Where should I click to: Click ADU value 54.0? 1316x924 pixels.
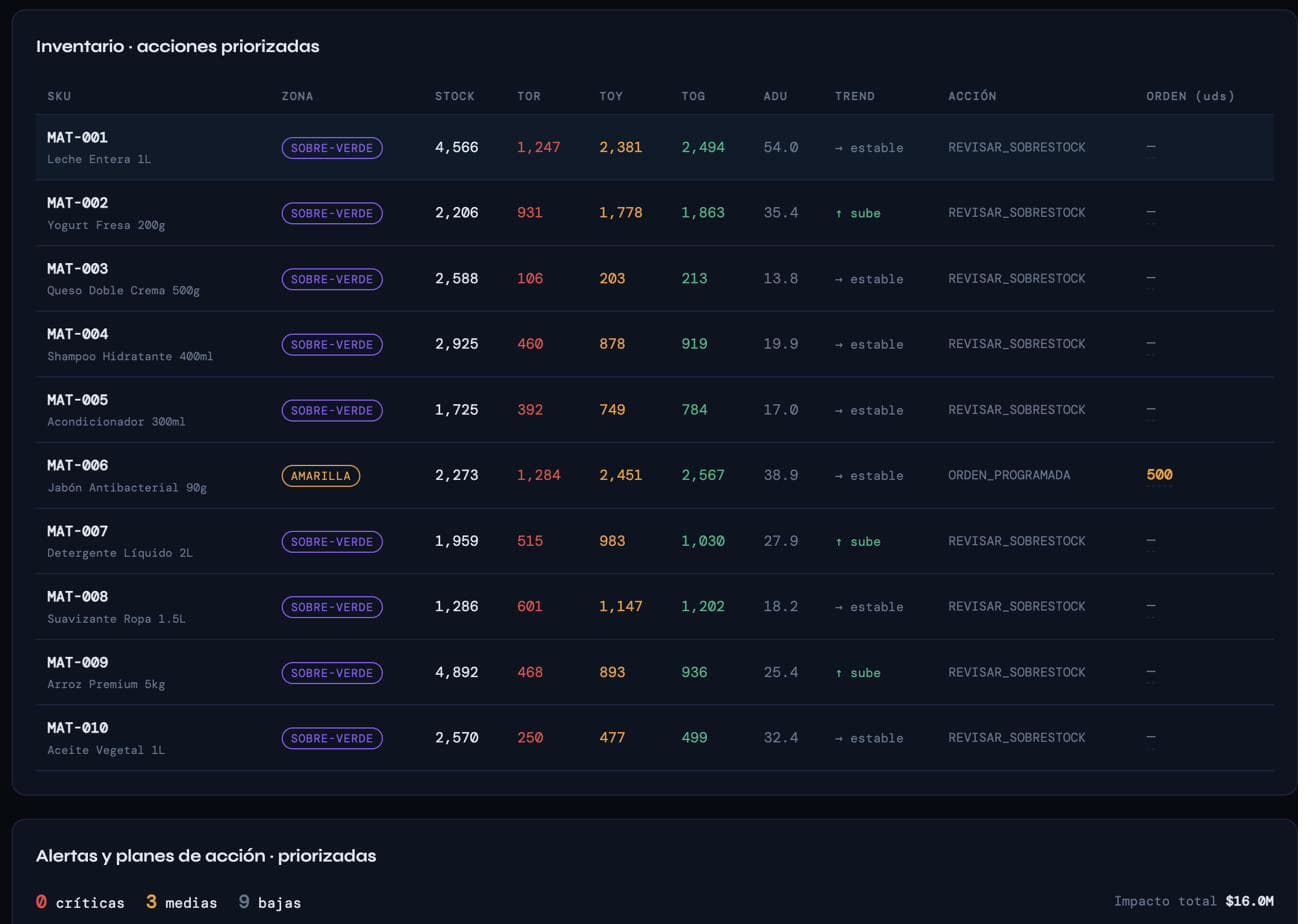click(781, 147)
